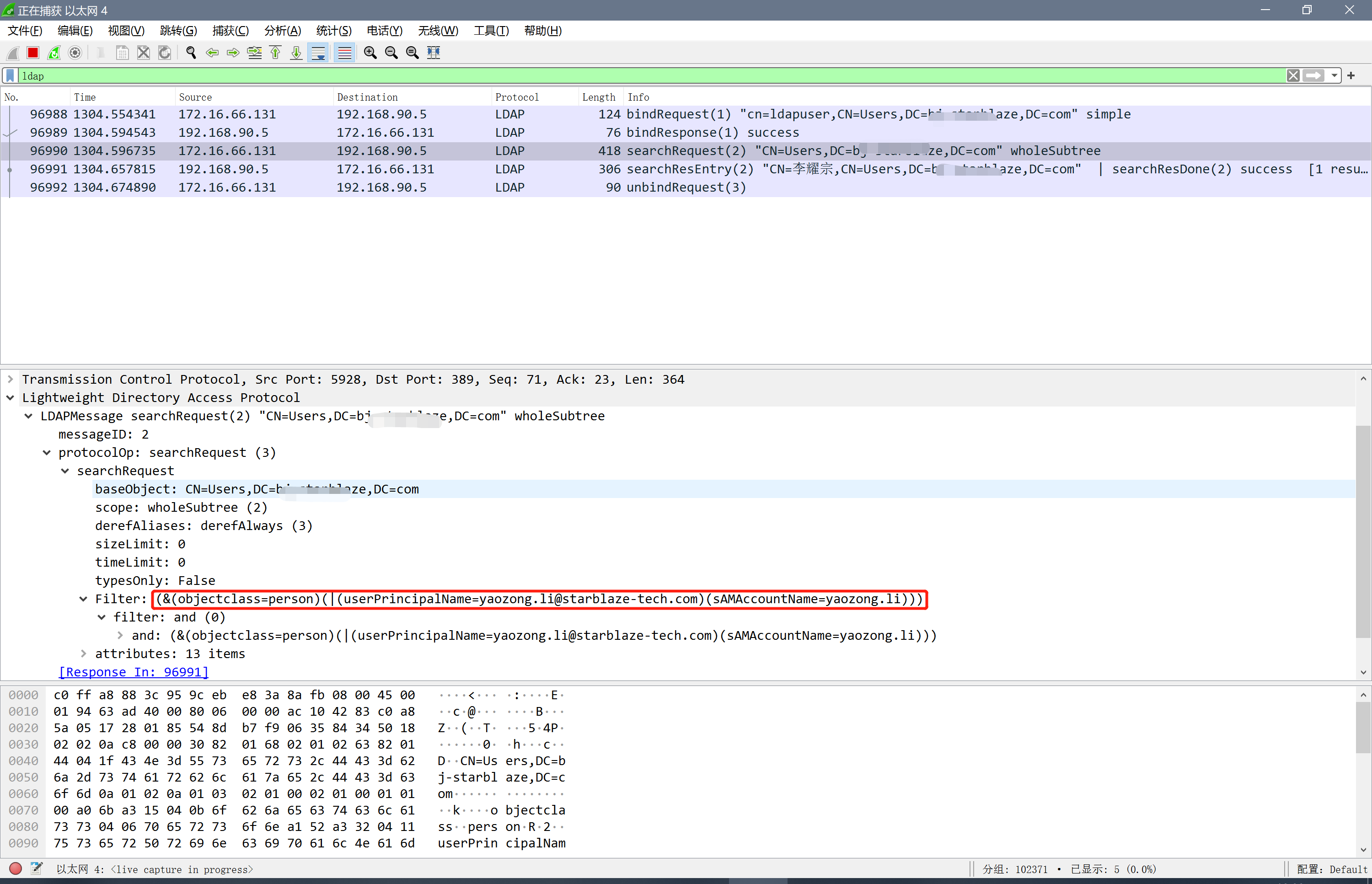
Task: Open the 统计(S) menu
Action: coord(333,31)
